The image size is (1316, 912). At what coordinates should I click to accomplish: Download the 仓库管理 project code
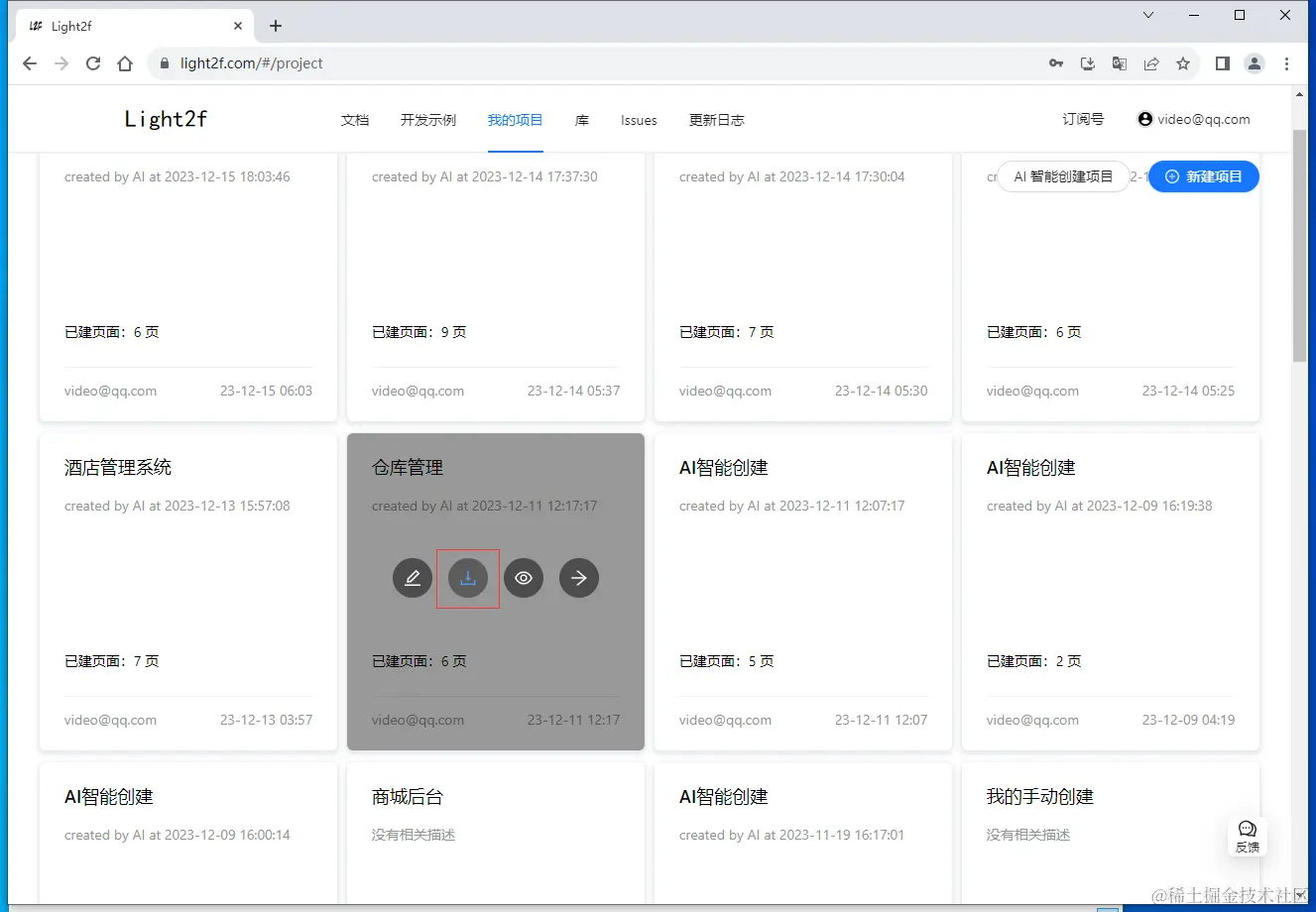468,578
